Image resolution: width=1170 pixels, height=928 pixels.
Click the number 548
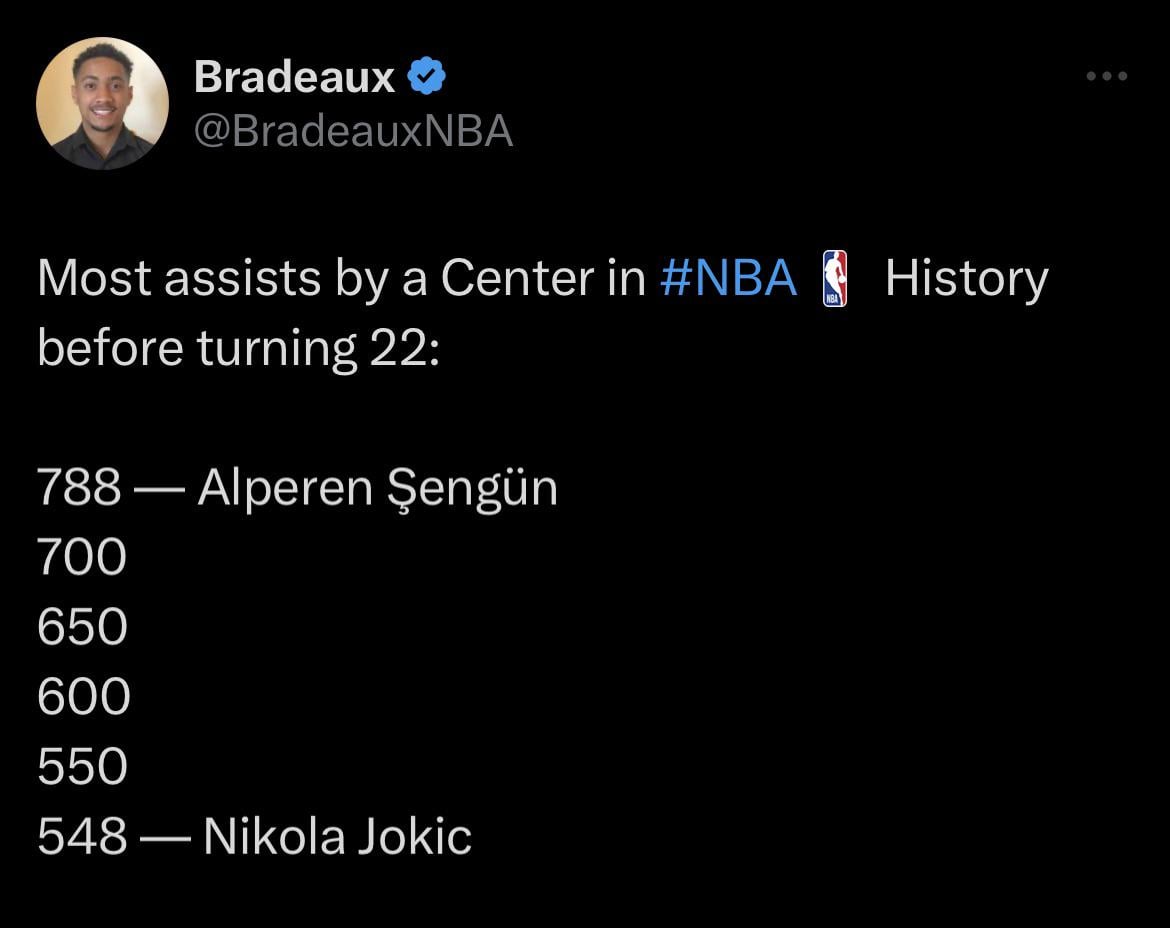[x=82, y=837]
